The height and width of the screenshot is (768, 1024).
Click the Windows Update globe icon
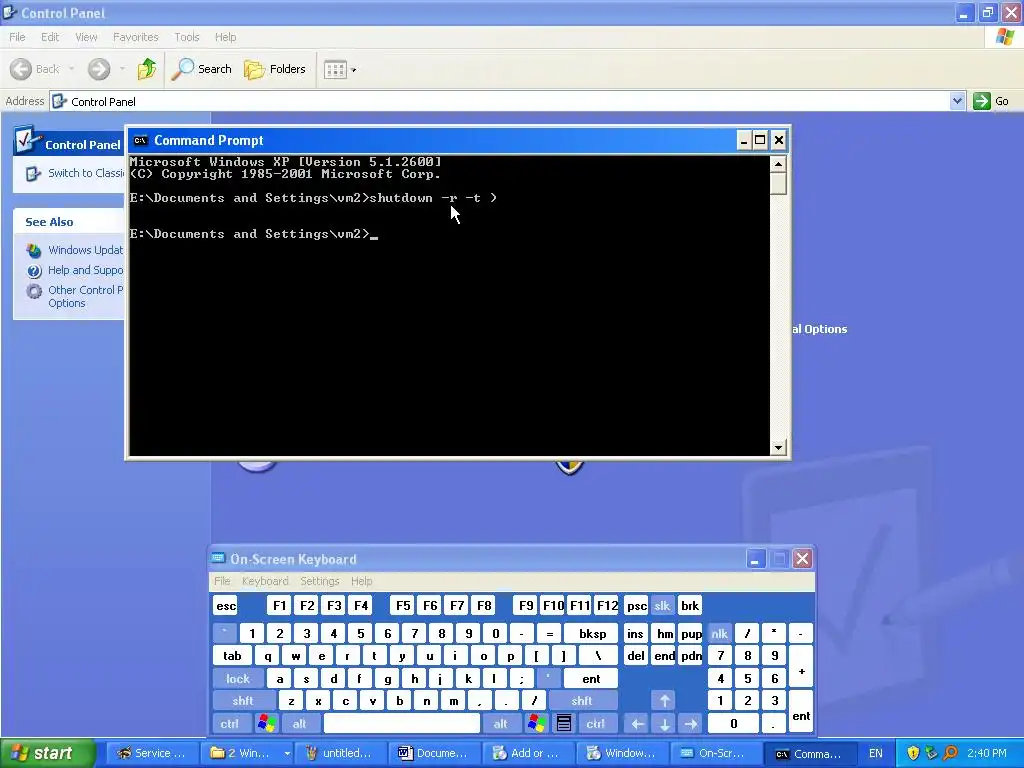(x=34, y=251)
